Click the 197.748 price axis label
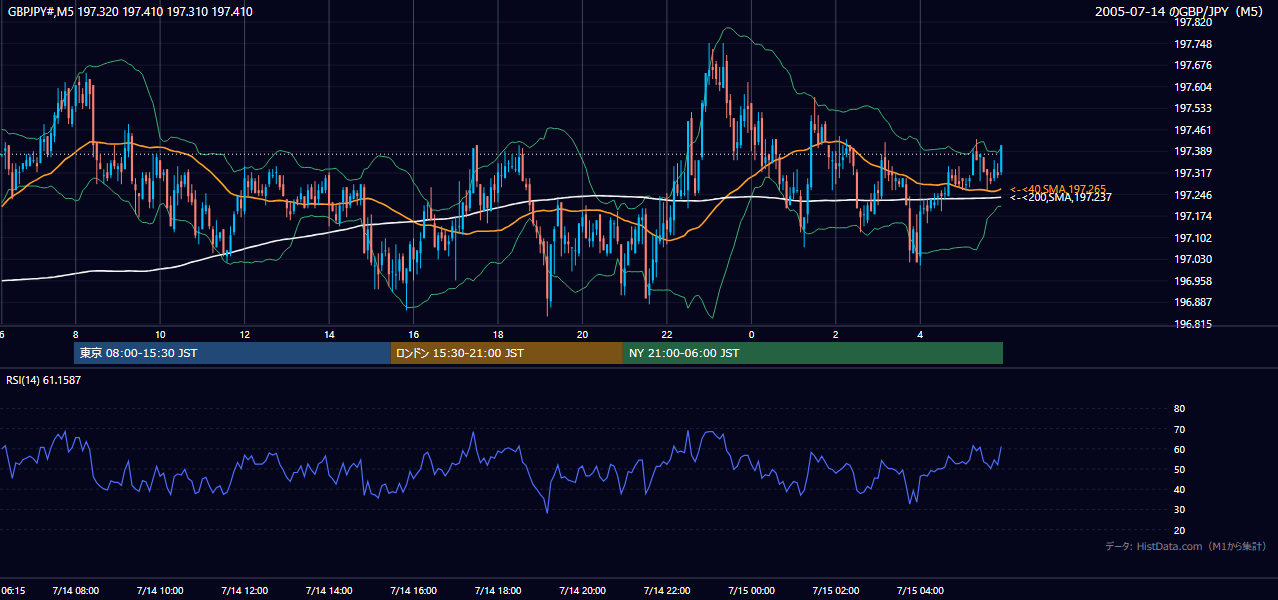This screenshot has width=1278, height=600. (1192, 44)
